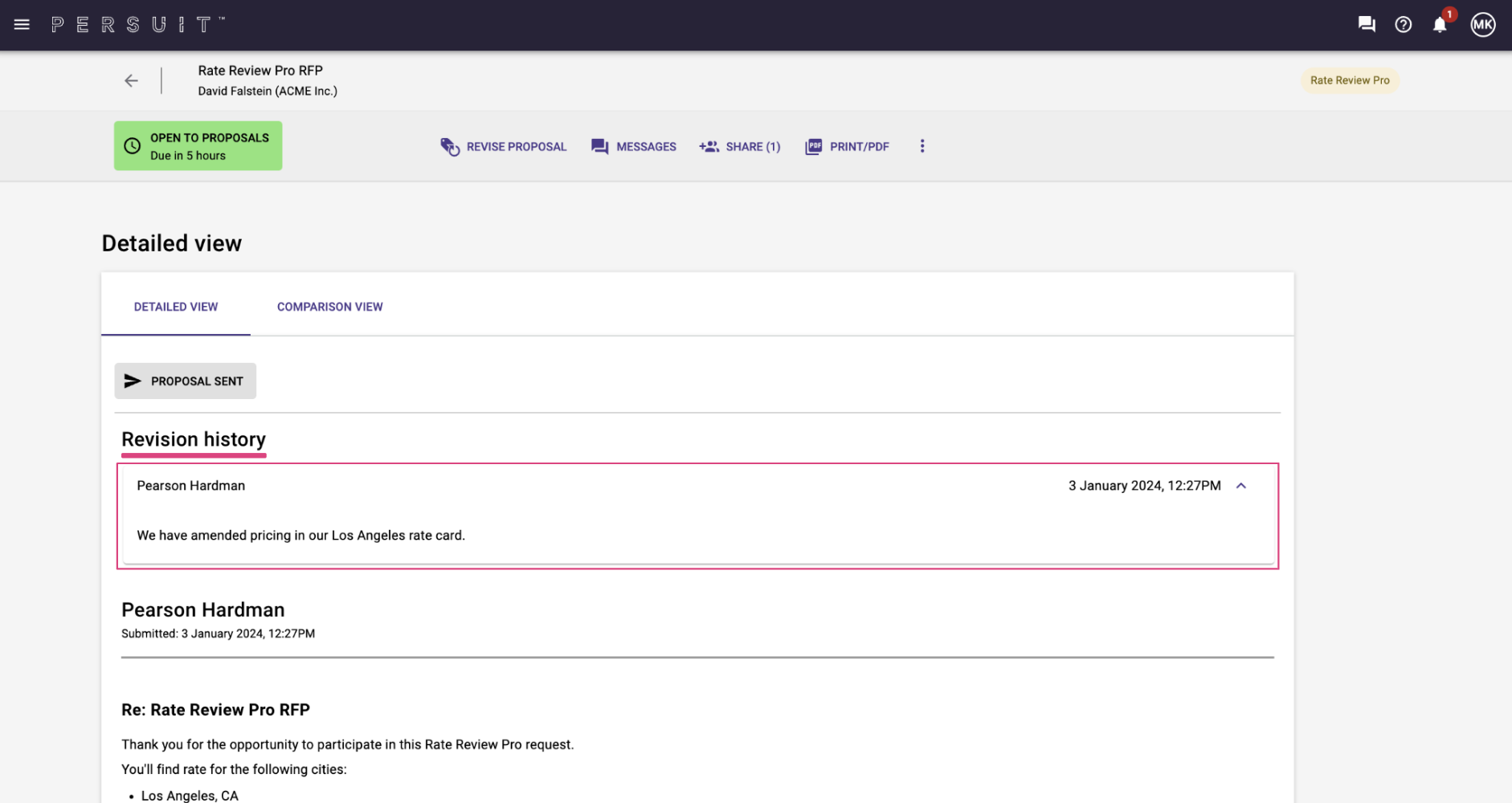1512x803 pixels.
Task: Click the 'Submitted: 3 January 2024, 12:27PM' line
Action: click(219, 634)
